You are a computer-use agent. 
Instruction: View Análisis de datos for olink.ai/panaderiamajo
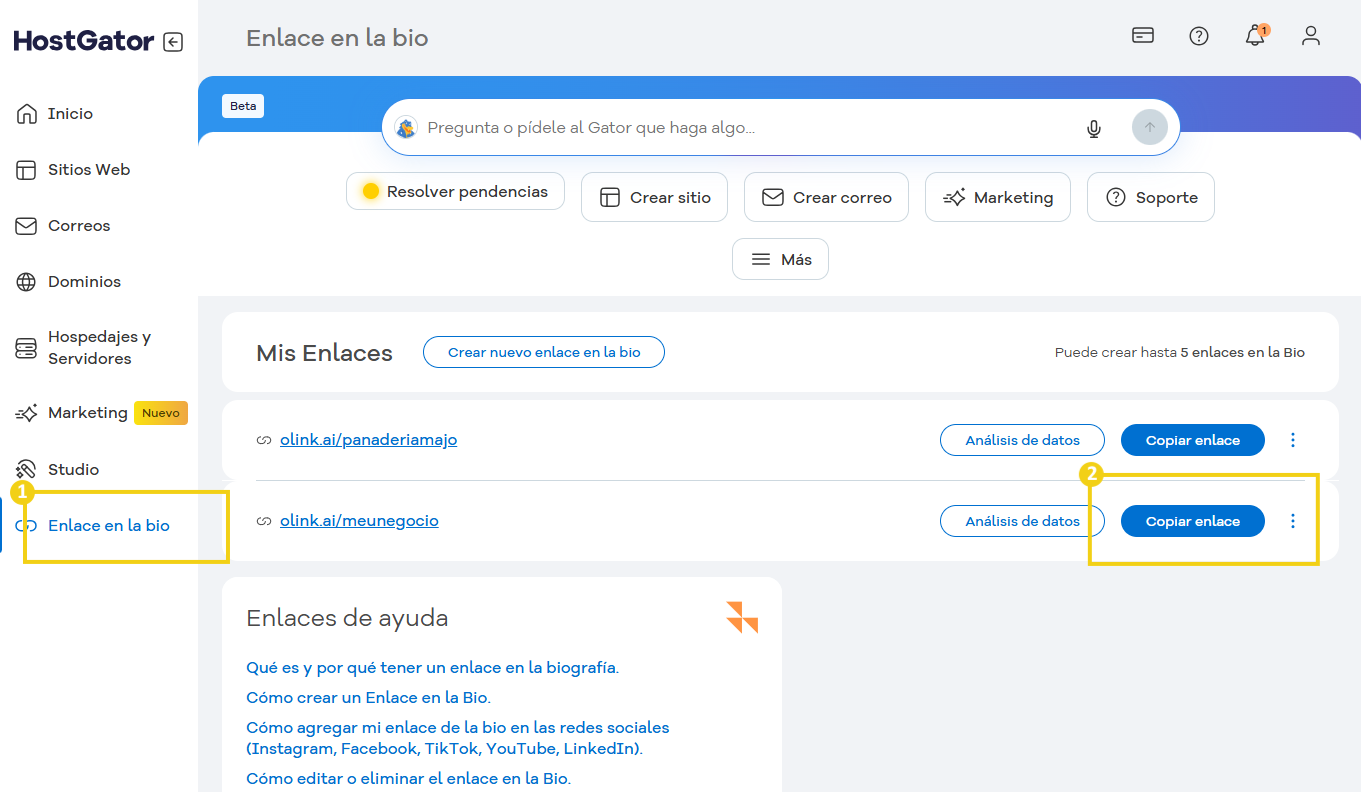[1022, 439]
